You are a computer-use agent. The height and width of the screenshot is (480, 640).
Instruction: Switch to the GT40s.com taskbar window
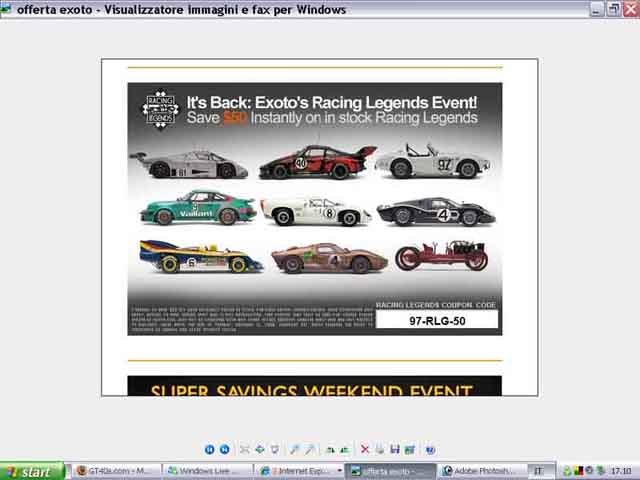(x=118, y=471)
